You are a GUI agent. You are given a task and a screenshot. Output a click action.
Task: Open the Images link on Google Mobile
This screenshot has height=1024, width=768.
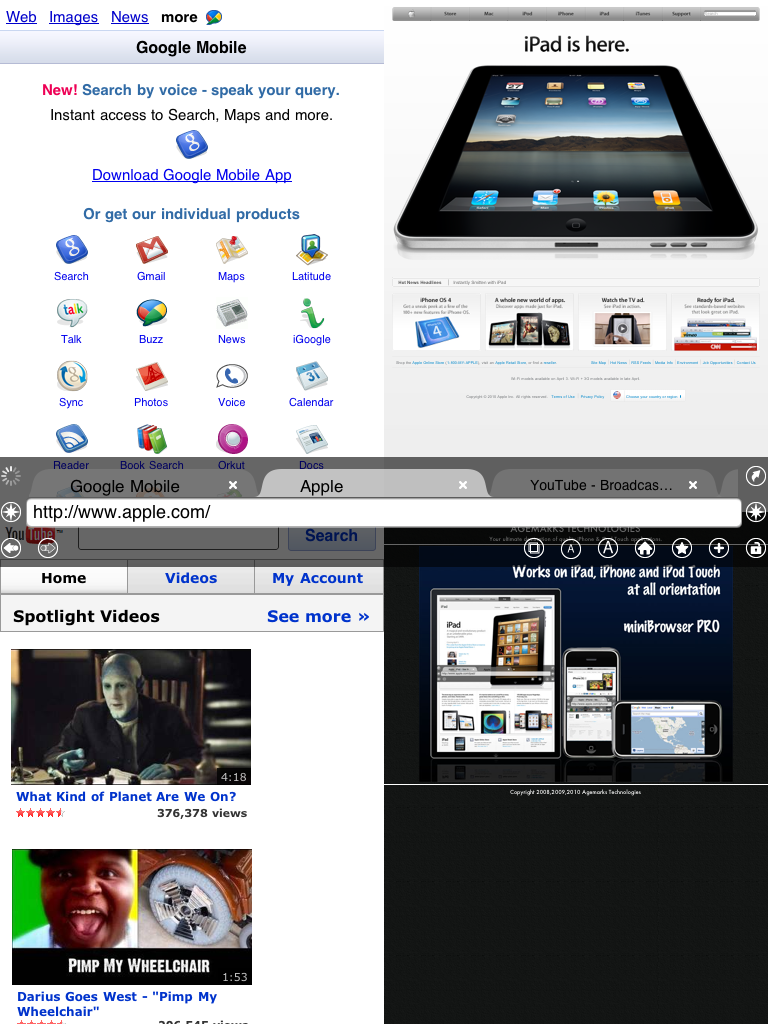[x=74, y=17]
